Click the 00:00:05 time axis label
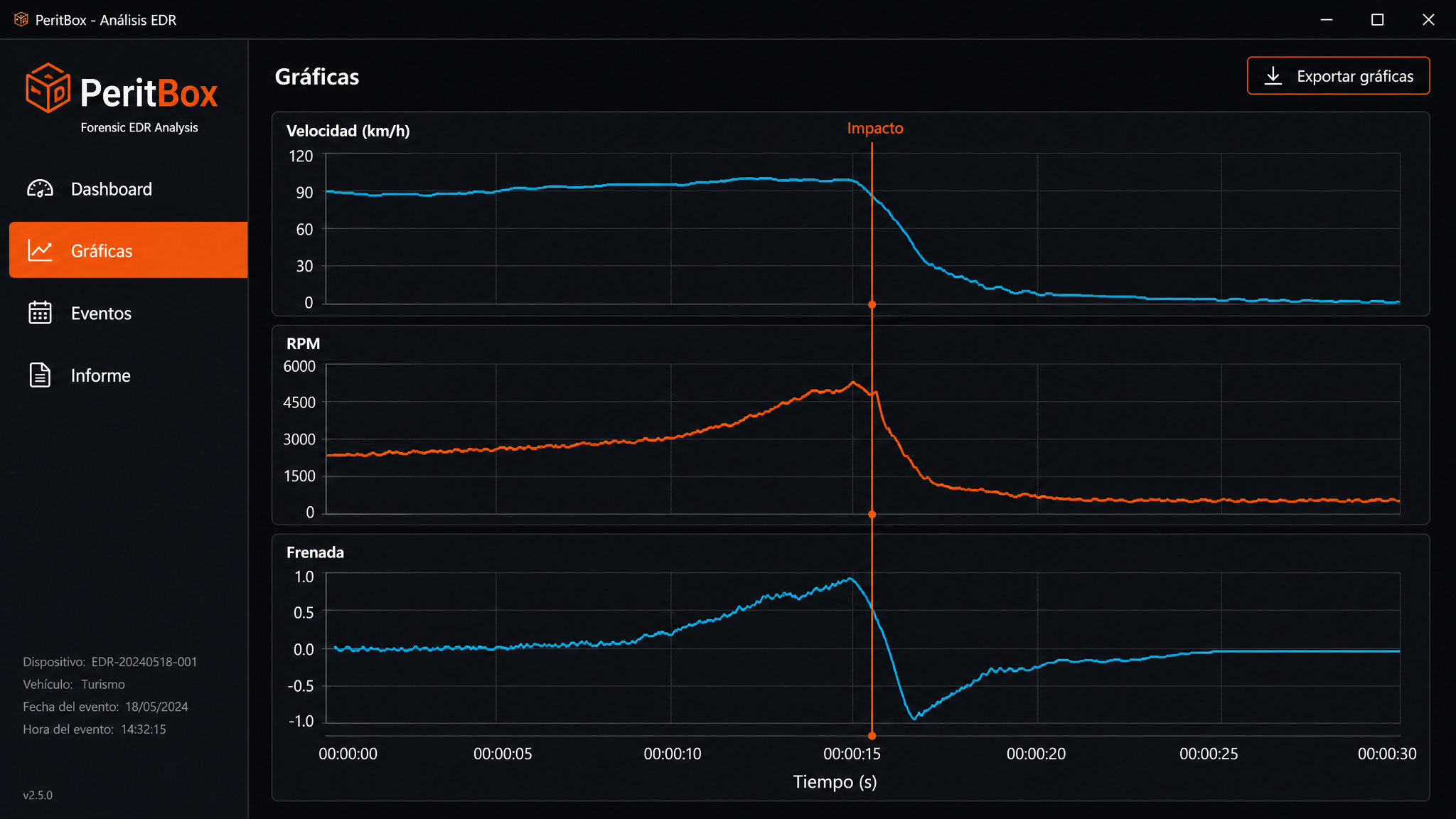This screenshot has height=819, width=1456. coord(503,754)
